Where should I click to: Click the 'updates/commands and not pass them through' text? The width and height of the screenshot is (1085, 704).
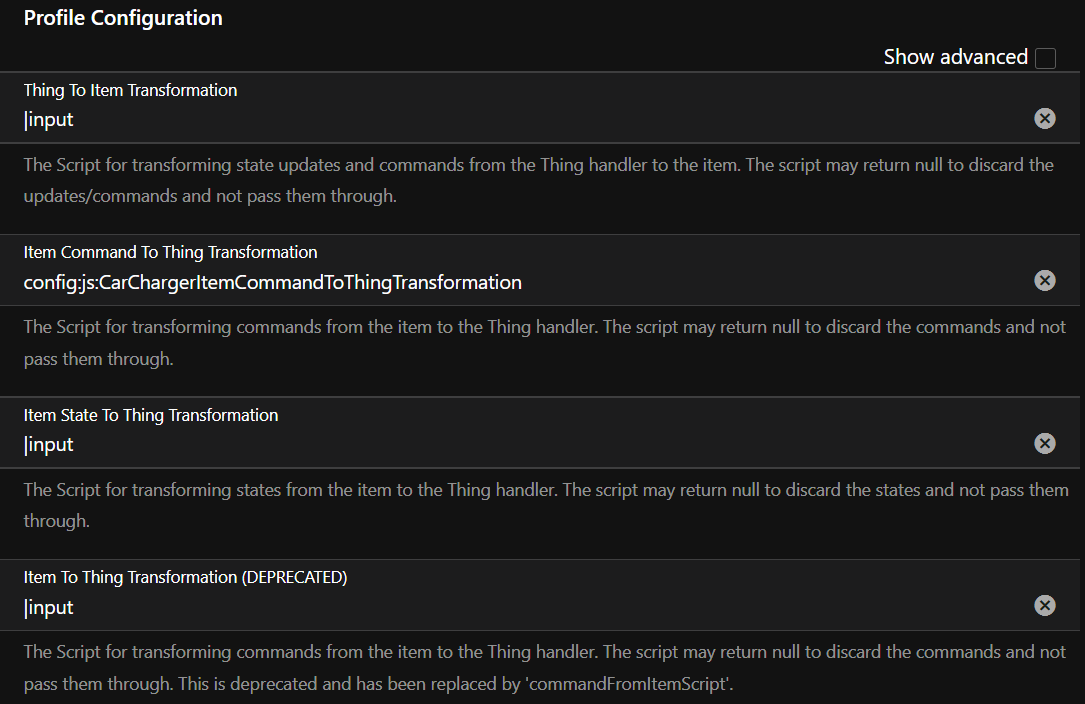point(210,196)
